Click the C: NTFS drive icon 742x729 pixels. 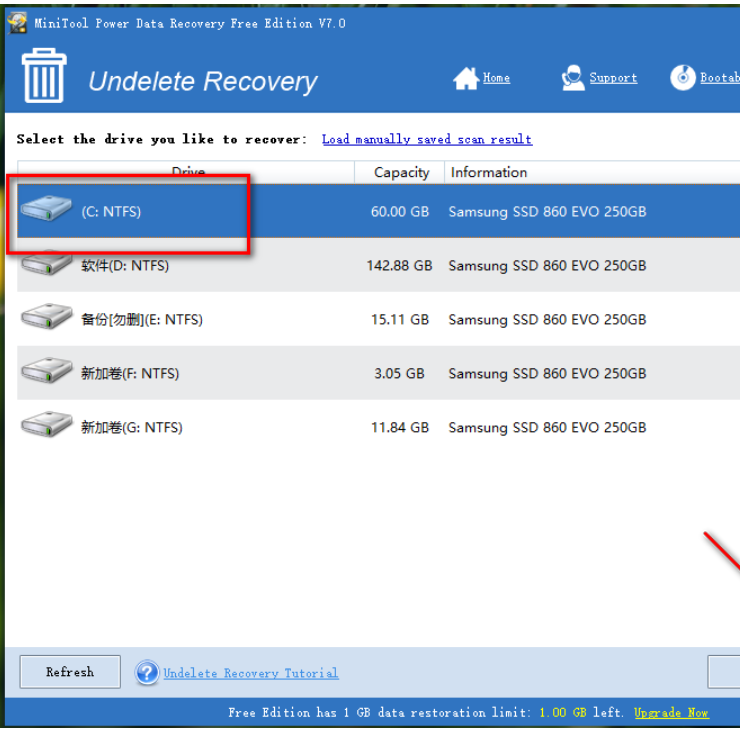(x=46, y=208)
